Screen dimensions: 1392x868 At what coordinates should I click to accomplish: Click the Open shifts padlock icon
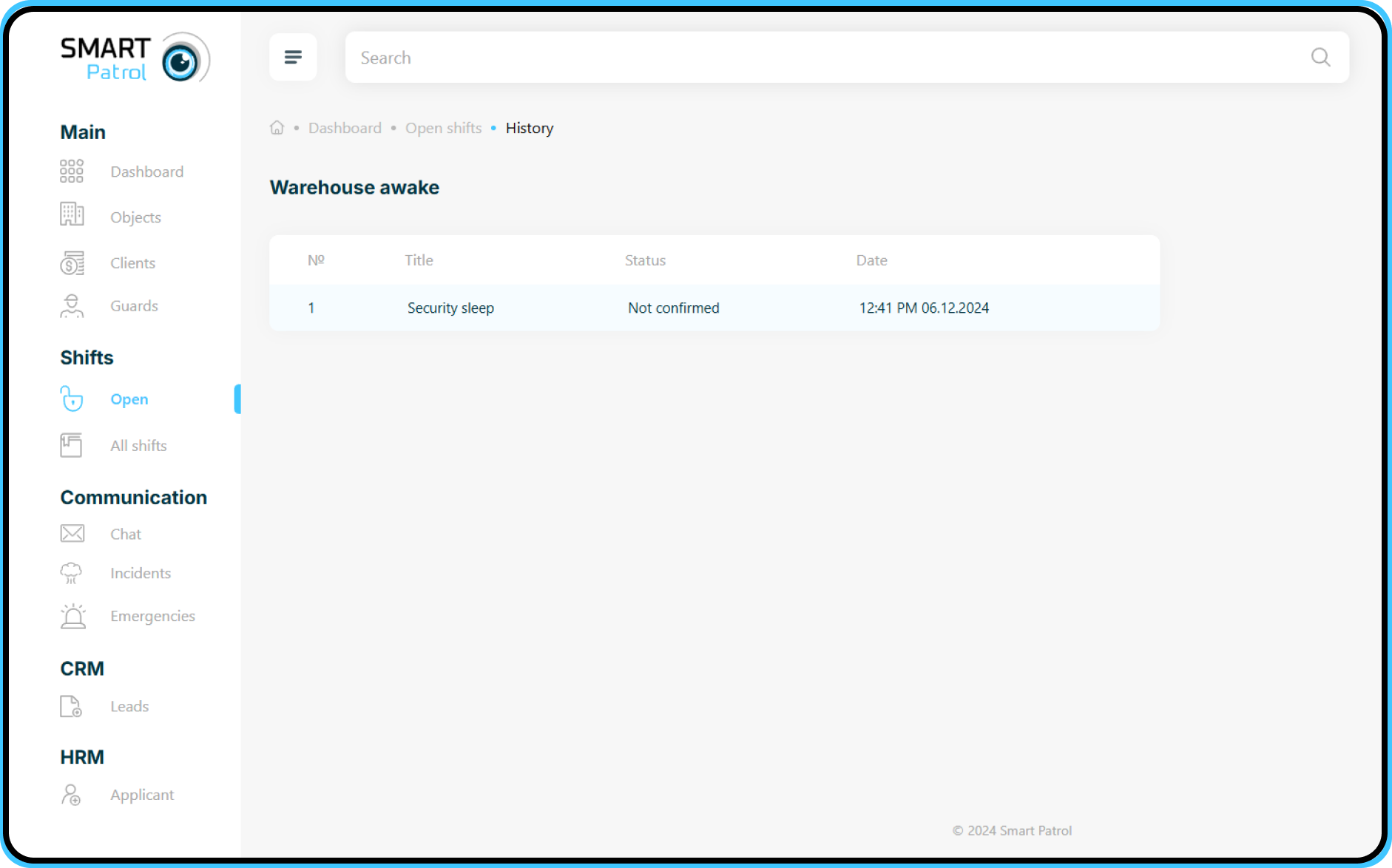(72, 399)
